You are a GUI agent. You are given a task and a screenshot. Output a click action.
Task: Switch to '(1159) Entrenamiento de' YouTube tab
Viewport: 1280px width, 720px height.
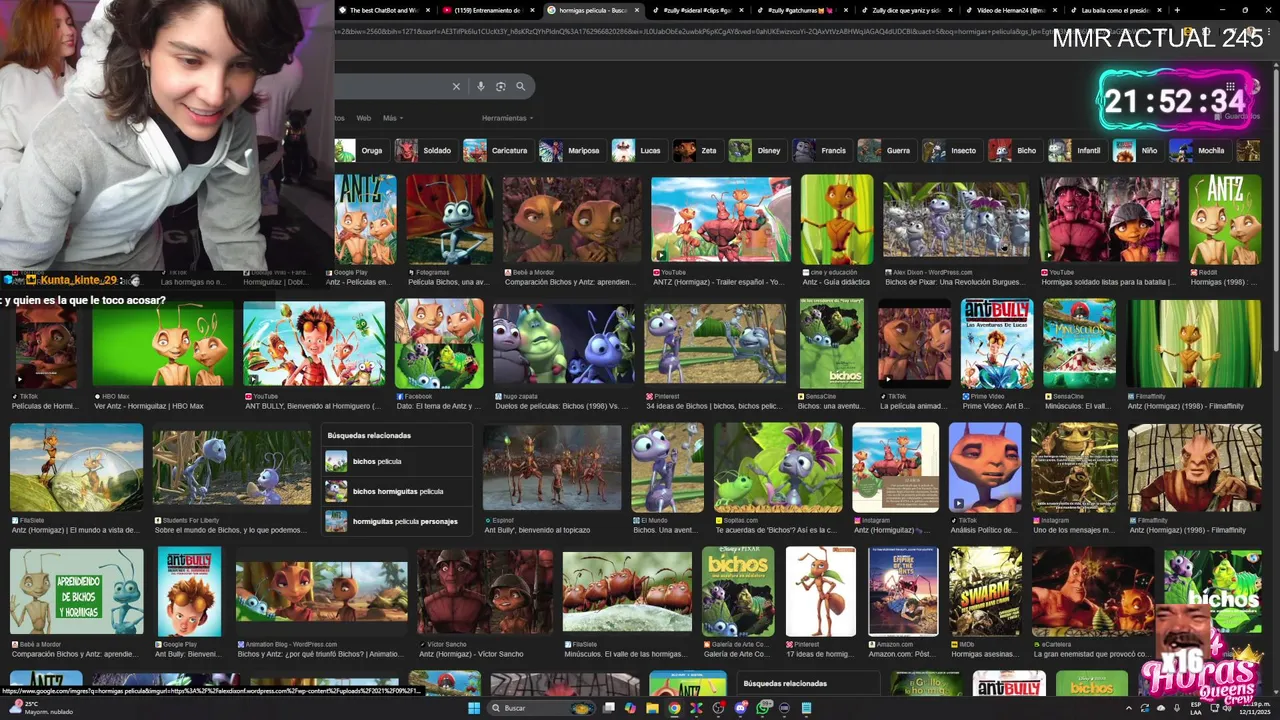point(487,10)
